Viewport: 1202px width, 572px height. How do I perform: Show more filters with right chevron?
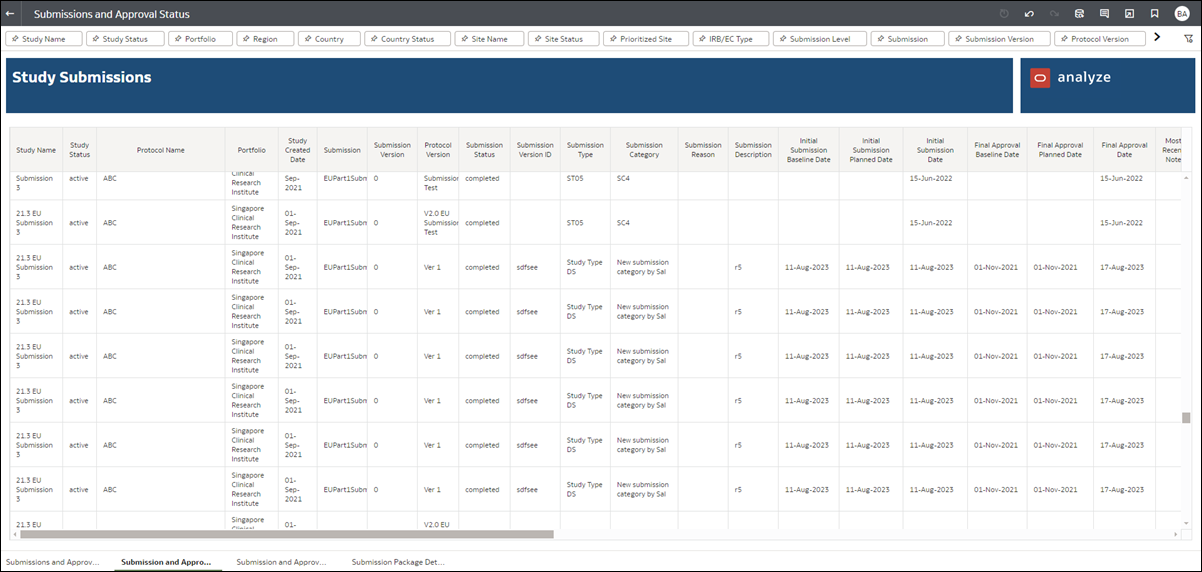[x=1157, y=37]
